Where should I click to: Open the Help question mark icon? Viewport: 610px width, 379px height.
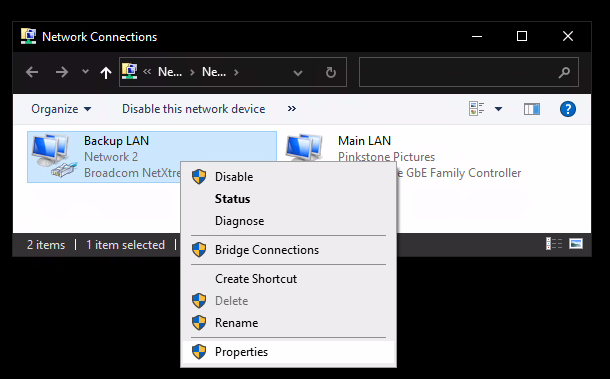568,109
